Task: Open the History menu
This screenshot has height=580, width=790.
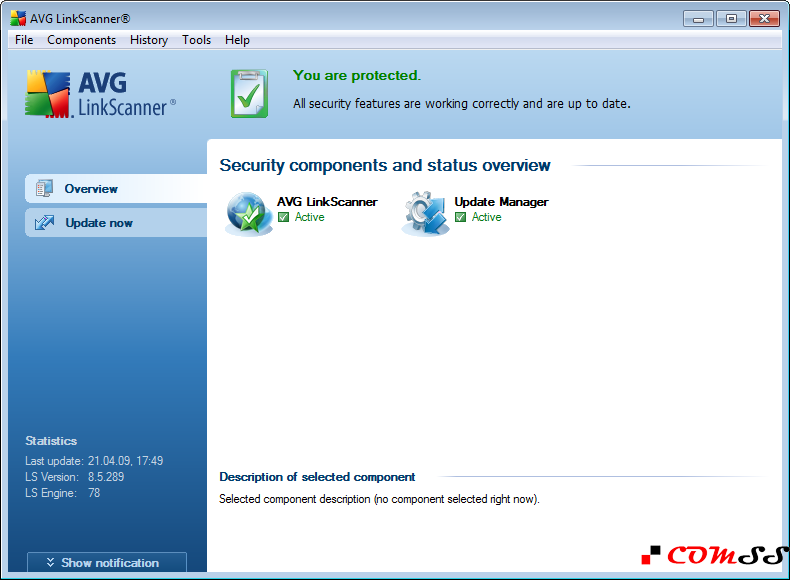Action: click(149, 40)
